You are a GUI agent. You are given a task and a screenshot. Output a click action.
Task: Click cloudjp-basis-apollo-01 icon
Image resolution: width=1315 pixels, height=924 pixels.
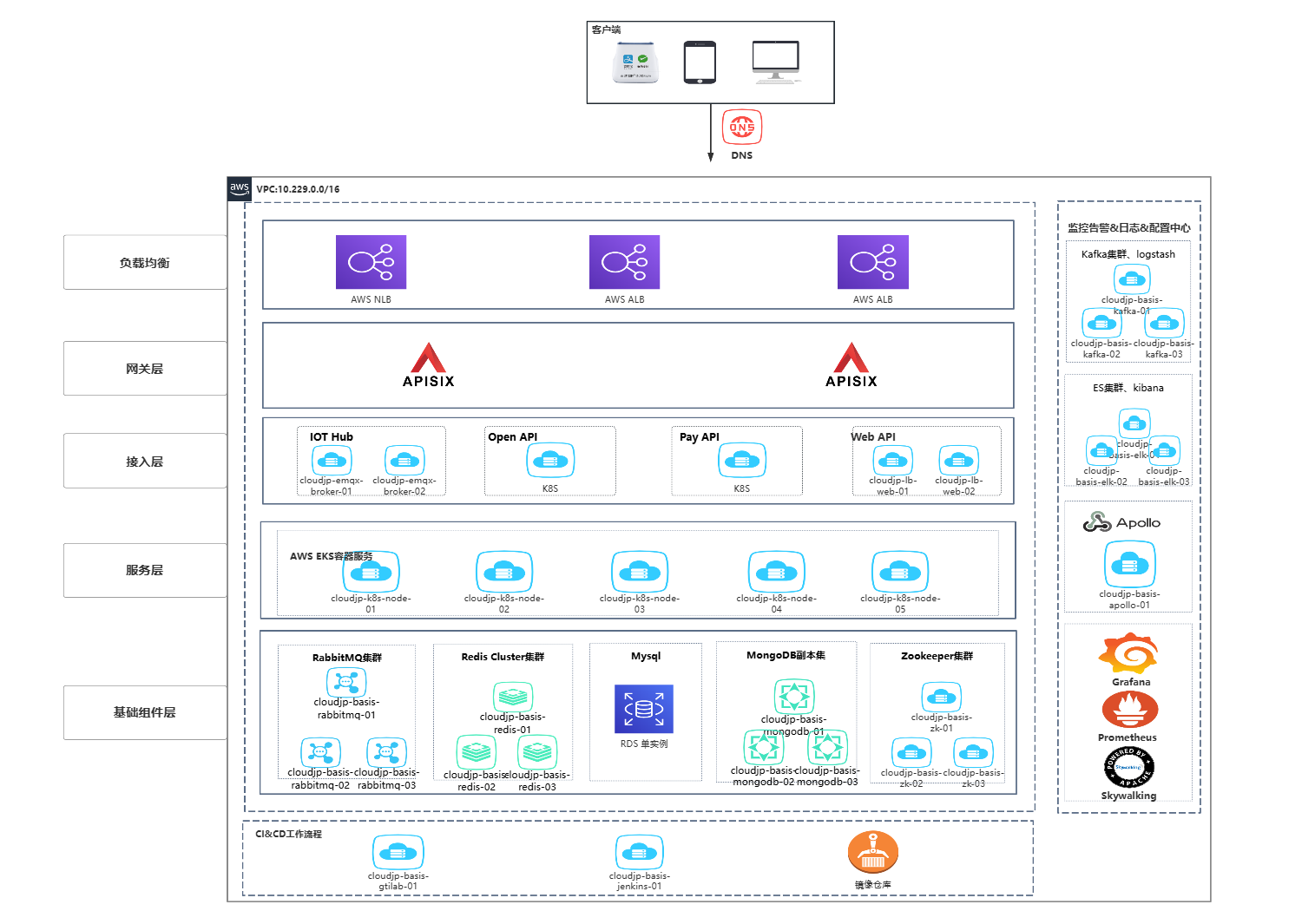point(1129,565)
